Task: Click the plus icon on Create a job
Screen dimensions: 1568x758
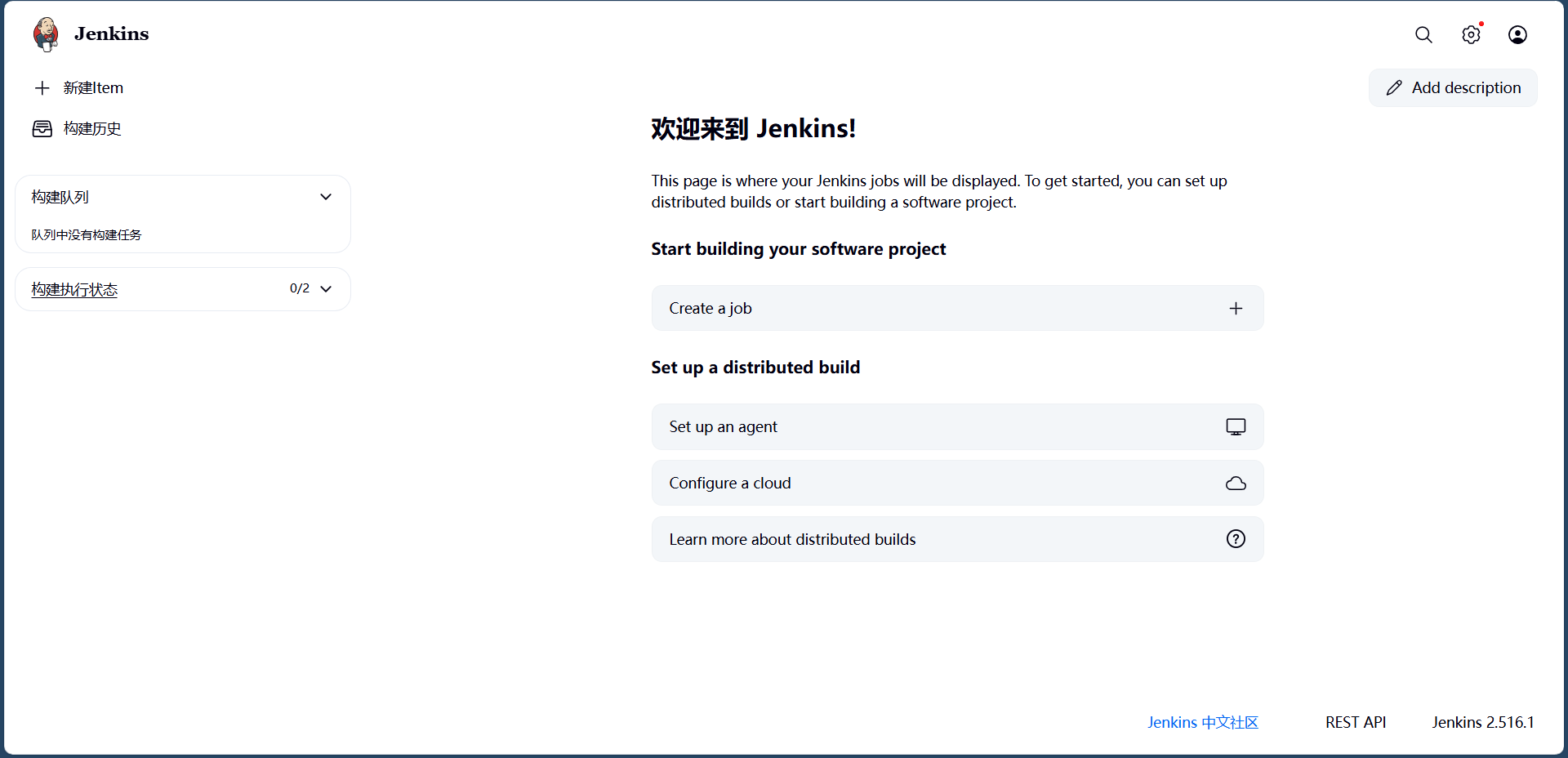Action: coord(1236,308)
